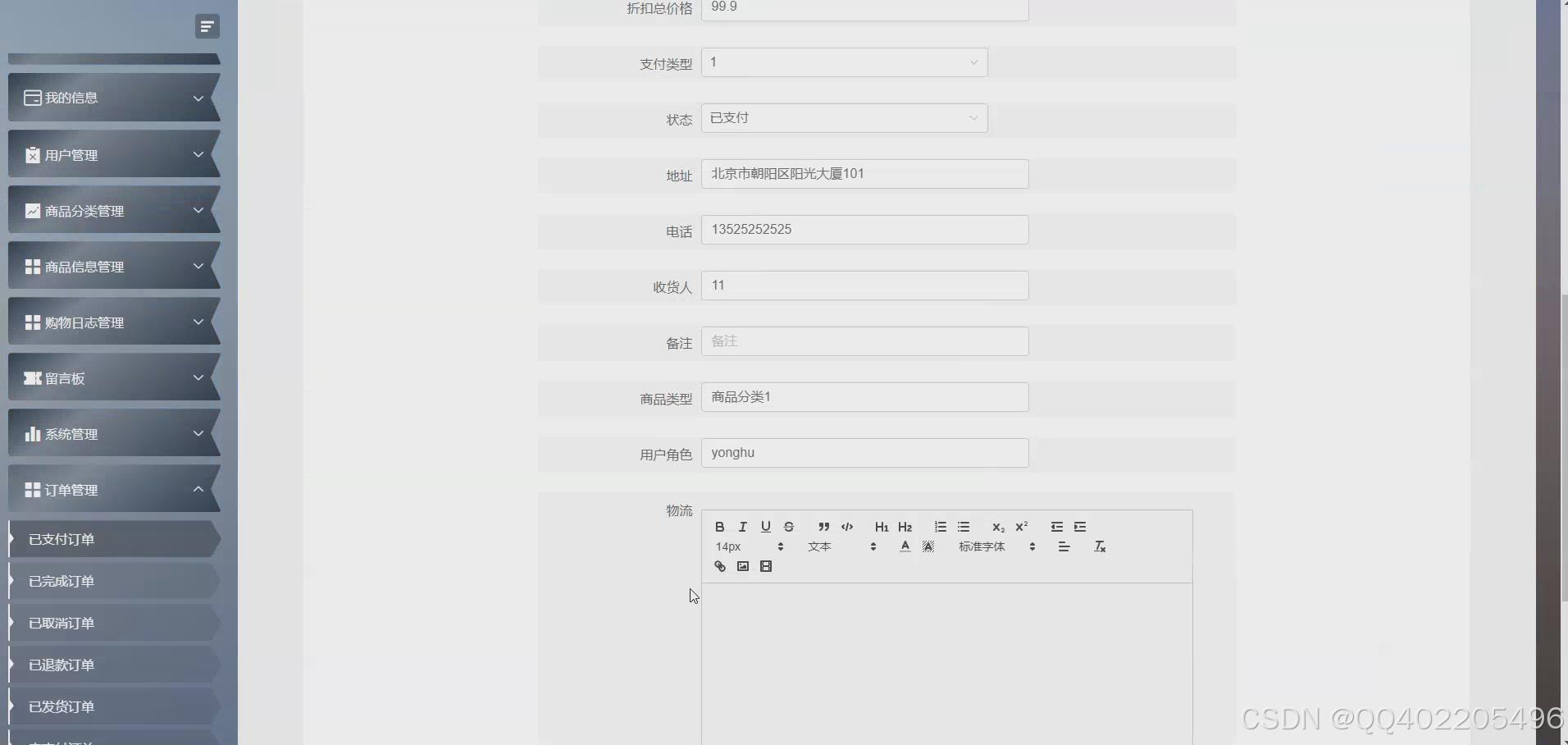Toggle bold formatting in the editor

click(x=719, y=526)
